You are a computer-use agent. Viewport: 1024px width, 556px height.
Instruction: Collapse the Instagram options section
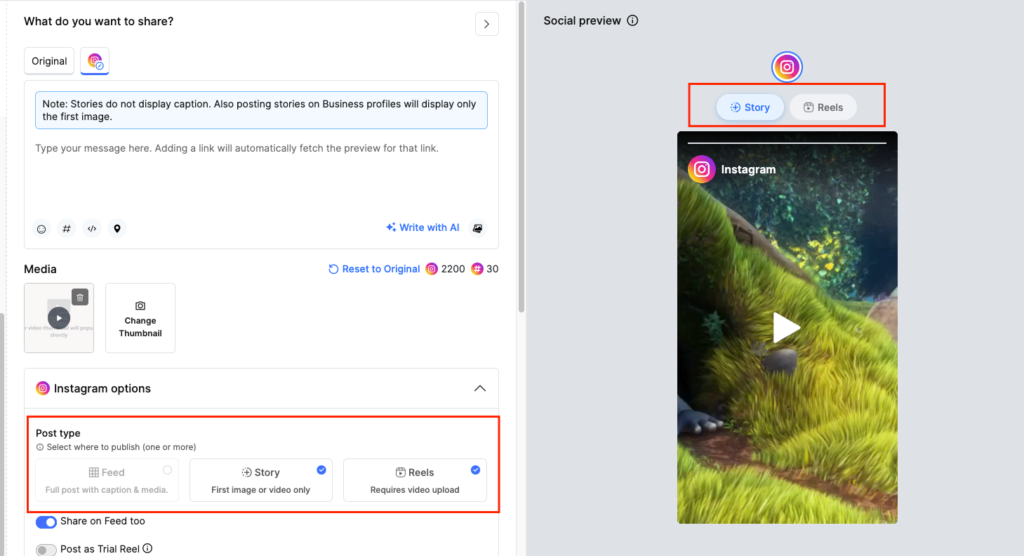coord(480,388)
